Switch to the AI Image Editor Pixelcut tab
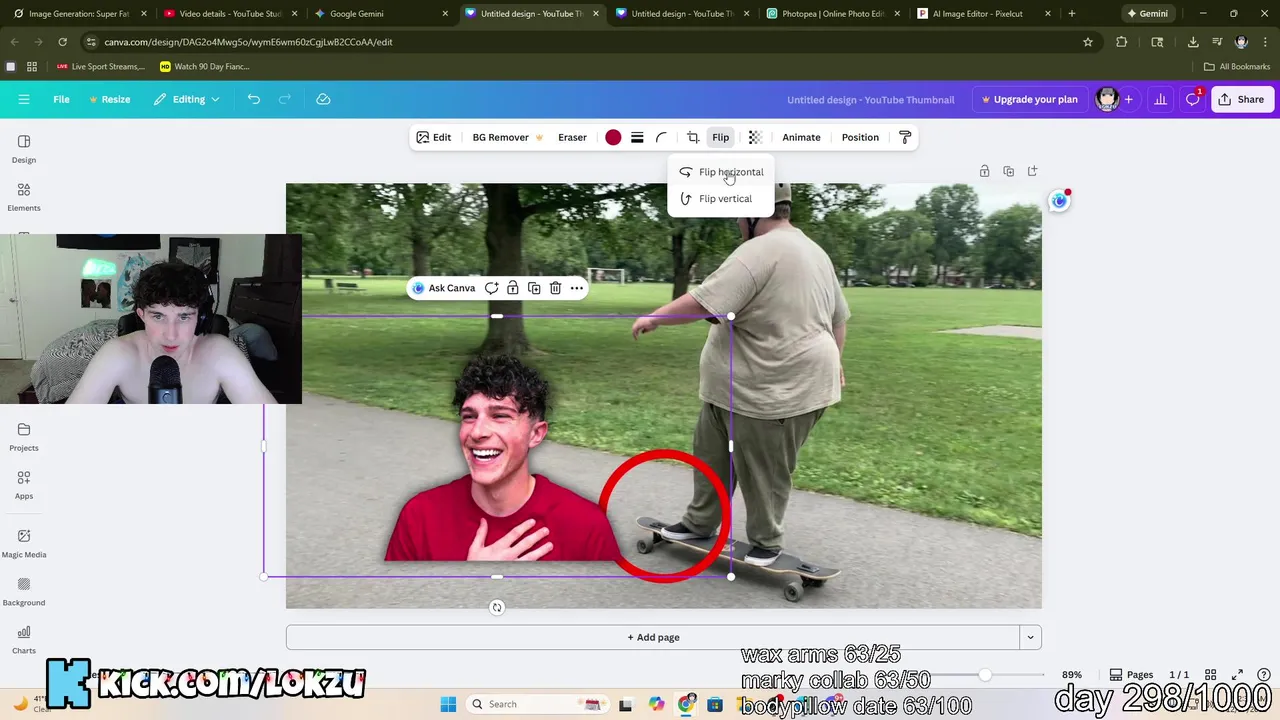Screen dimensions: 1280x720 tap(984, 14)
